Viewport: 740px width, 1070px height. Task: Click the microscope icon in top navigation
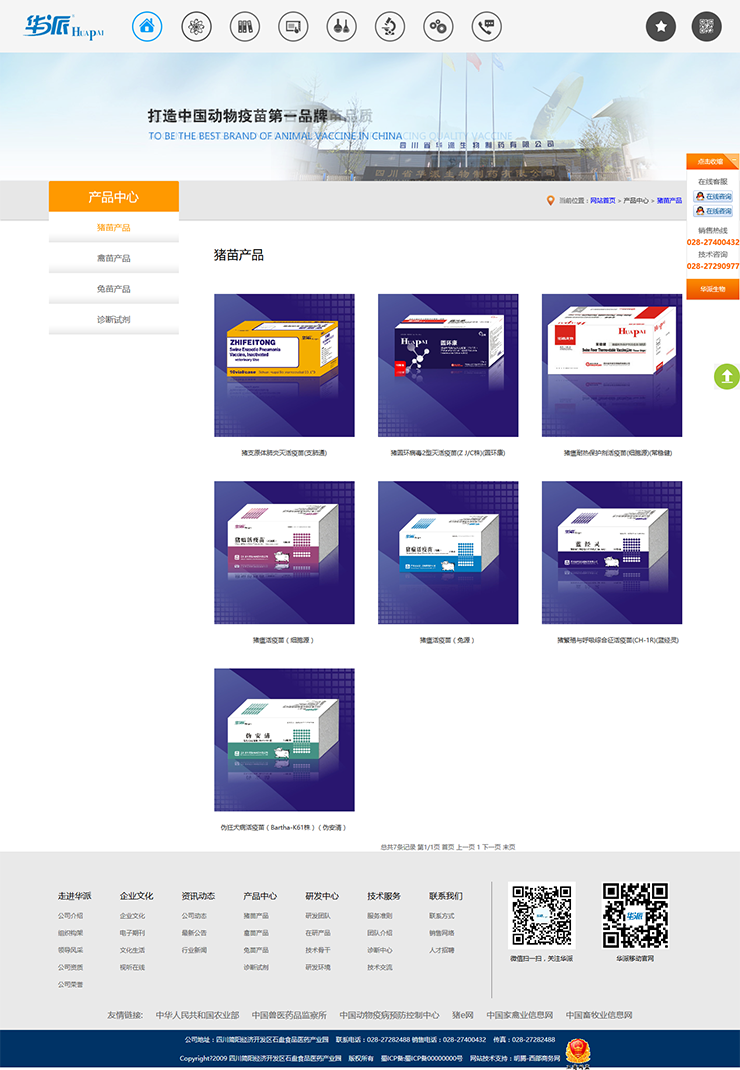(390, 27)
